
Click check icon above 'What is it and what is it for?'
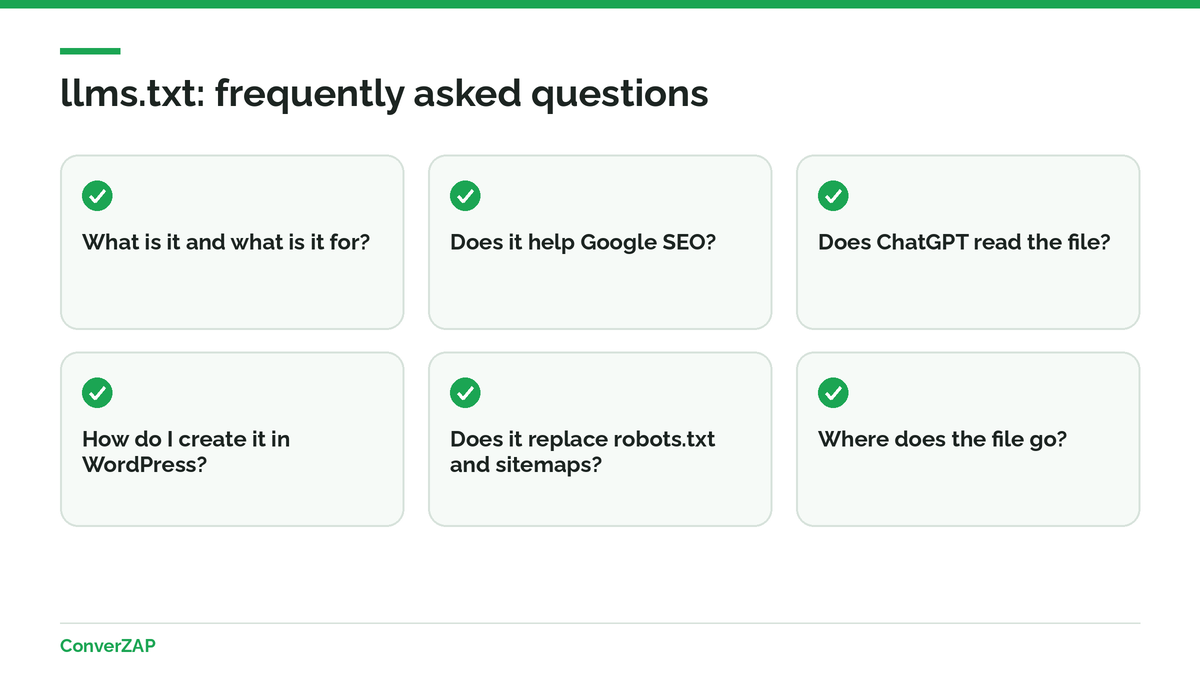pyautogui.click(x=97, y=196)
